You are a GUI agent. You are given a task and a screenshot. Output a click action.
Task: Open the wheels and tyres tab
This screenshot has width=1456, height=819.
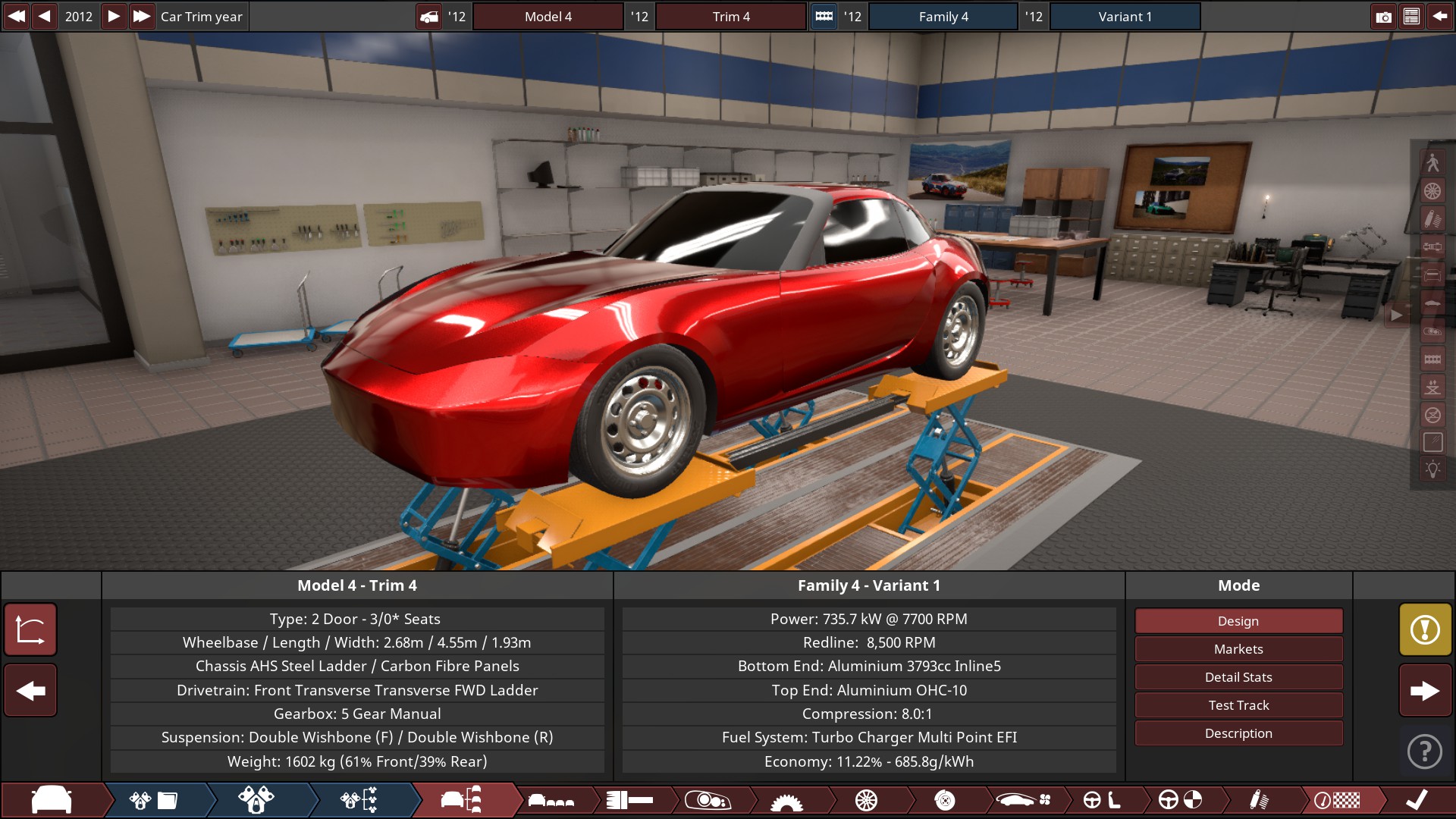866,800
